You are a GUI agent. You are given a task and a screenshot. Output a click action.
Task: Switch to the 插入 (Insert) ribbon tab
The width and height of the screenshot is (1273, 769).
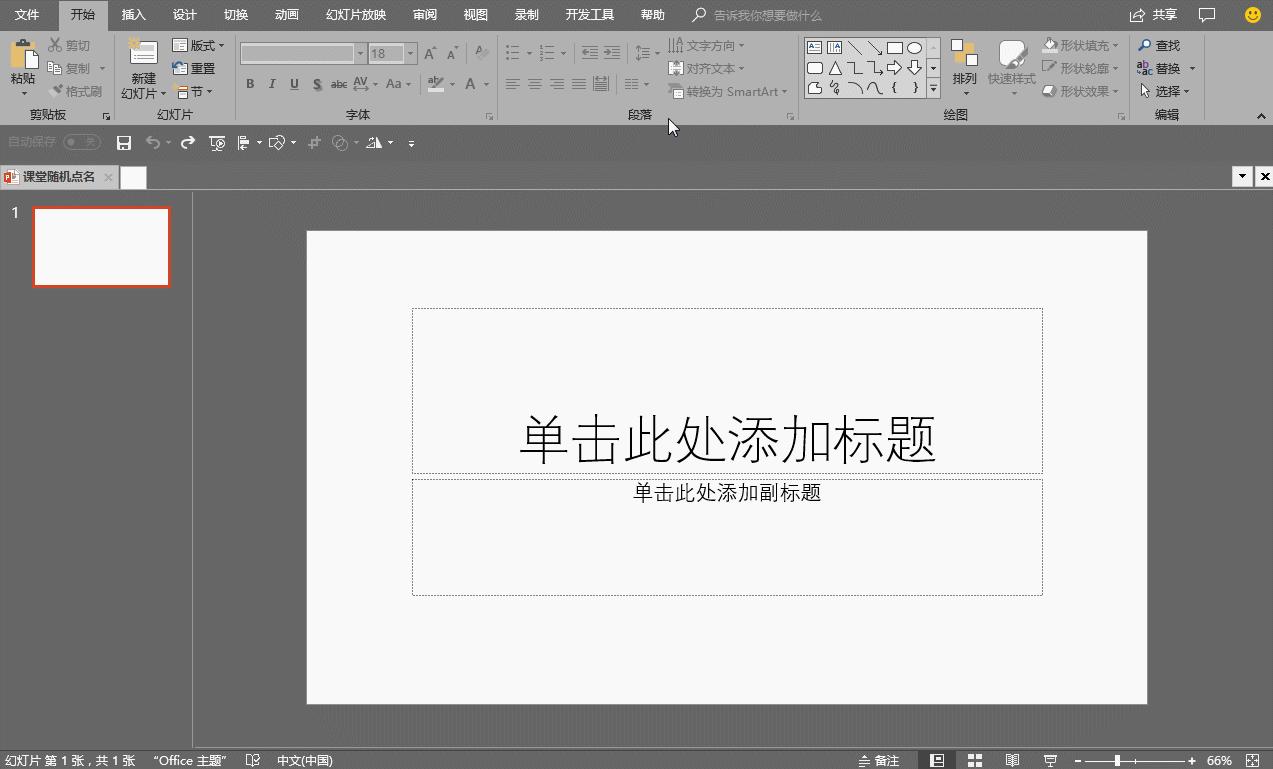coord(134,15)
